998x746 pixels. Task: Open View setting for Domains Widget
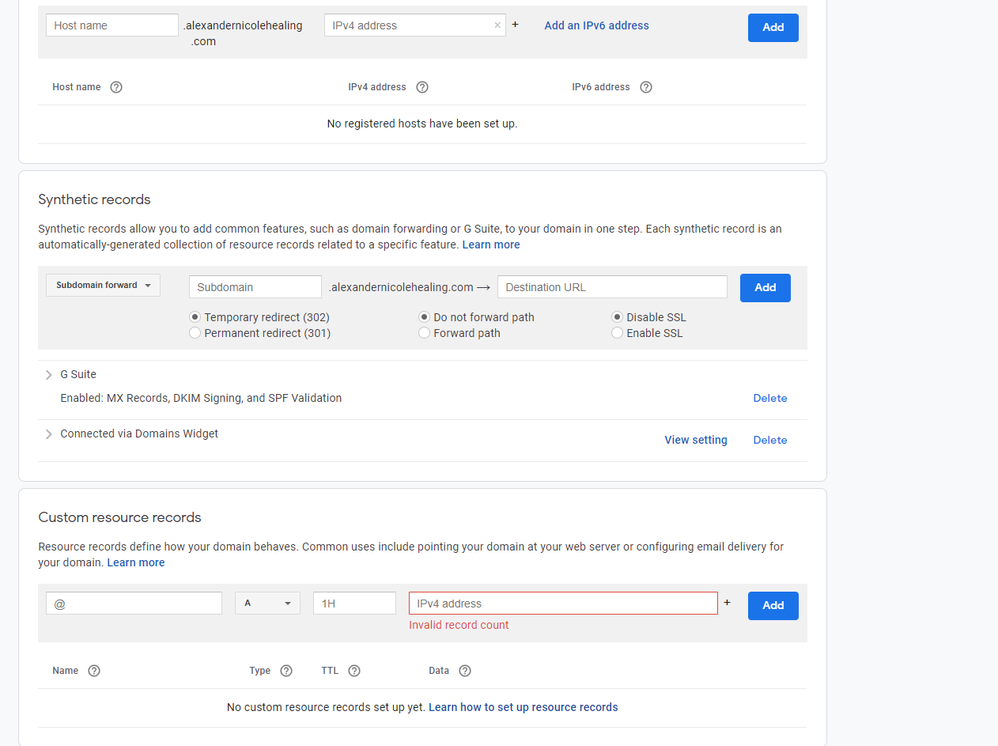tap(696, 439)
